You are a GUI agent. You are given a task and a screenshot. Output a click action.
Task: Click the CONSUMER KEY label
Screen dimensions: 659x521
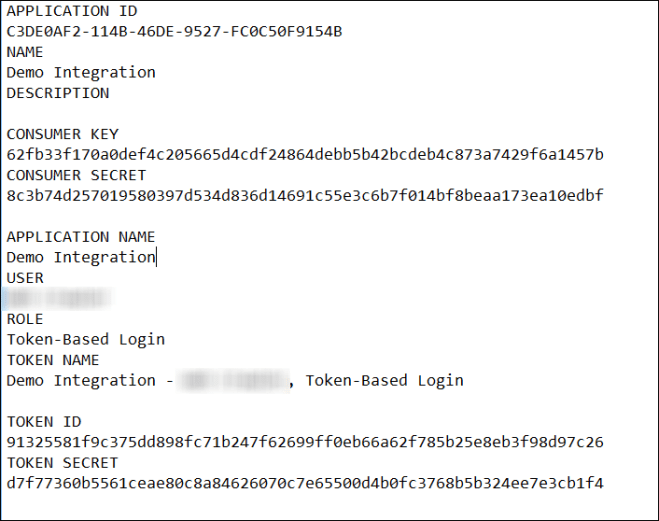tap(62, 134)
